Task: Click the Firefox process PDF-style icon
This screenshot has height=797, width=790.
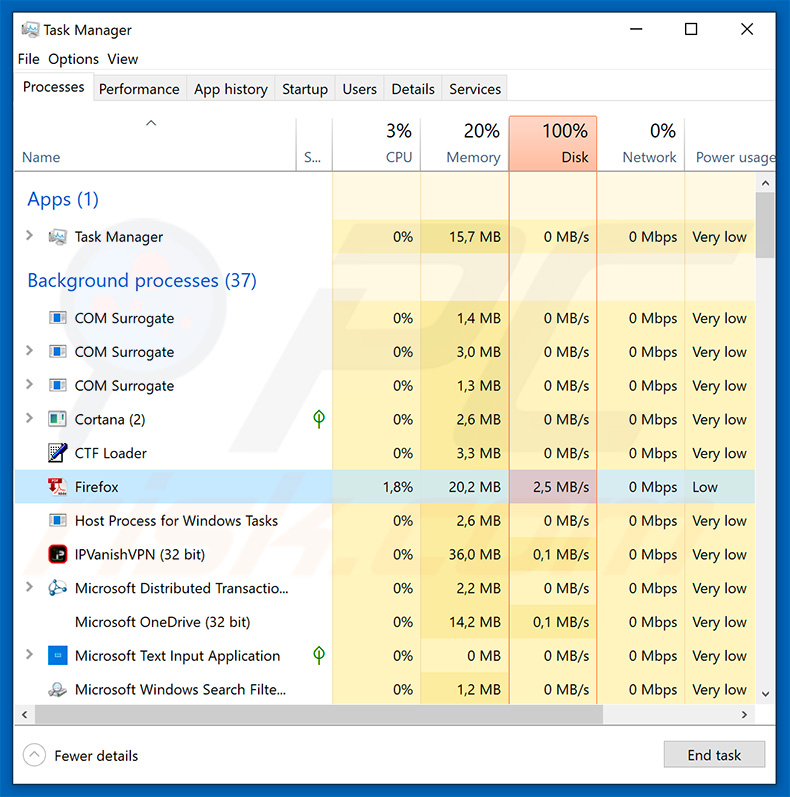Action: [57, 487]
